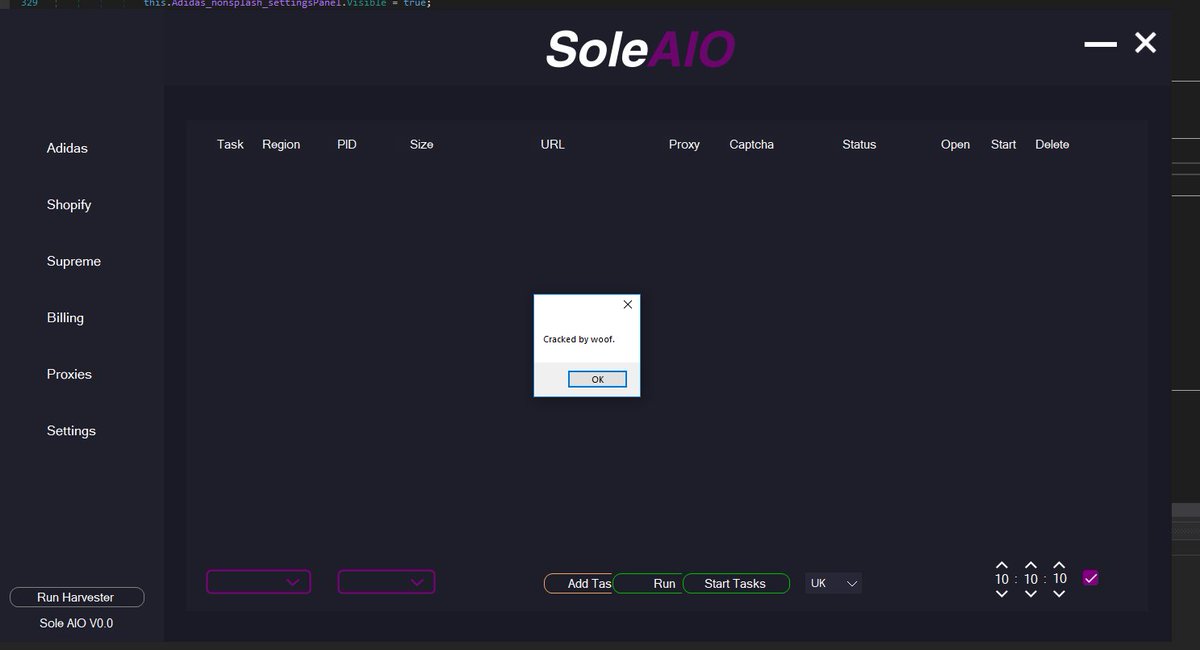Click OK in the Cracked by woof dialog
Image resolution: width=1200 pixels, height=650 pixels.
tap(597, 379)
